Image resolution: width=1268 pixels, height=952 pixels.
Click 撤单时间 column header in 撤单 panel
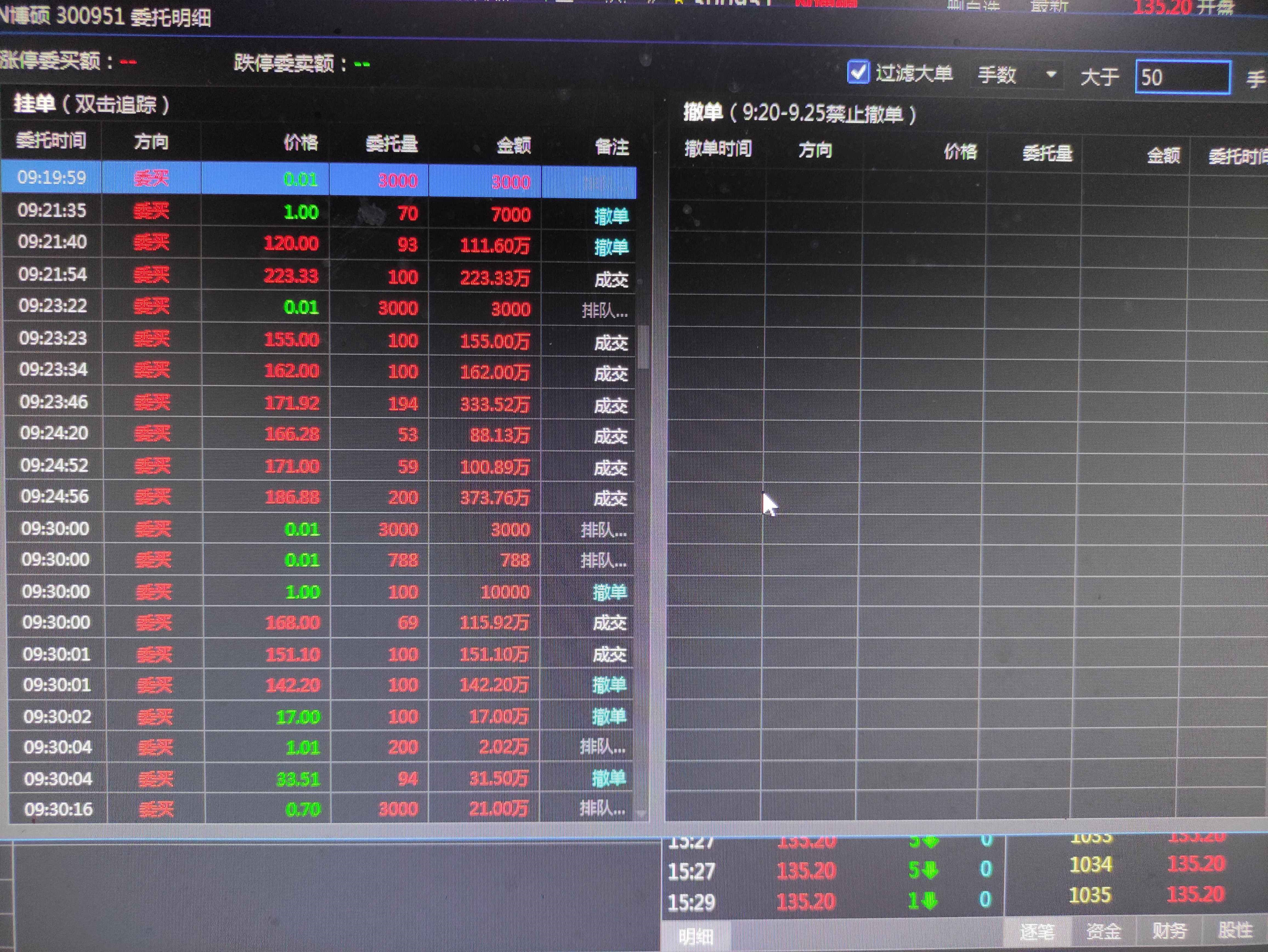coord(718,149)
